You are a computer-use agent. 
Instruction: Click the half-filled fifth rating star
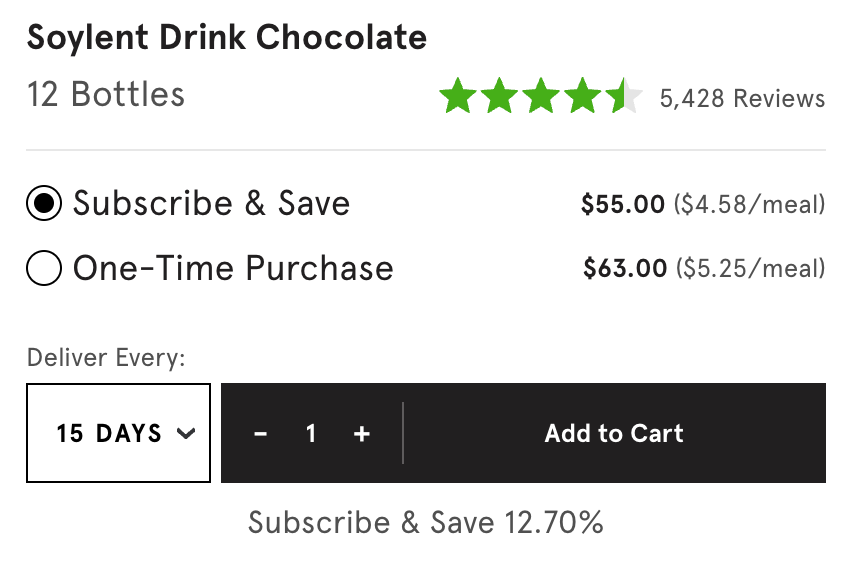(624, 96)
